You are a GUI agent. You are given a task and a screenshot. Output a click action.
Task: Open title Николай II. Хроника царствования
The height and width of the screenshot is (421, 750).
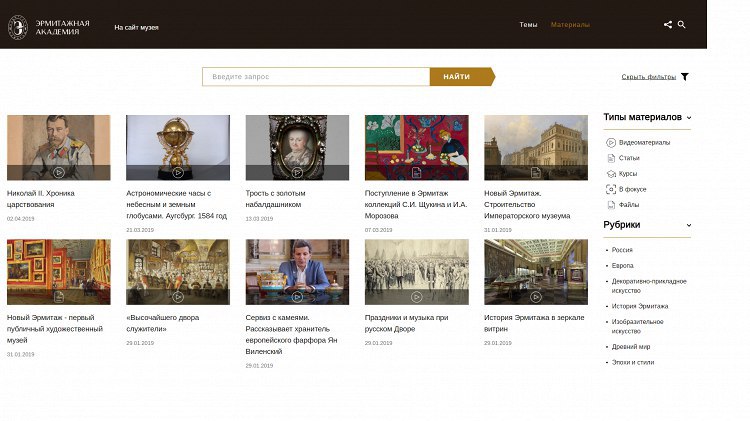click(x=41, y=199)
